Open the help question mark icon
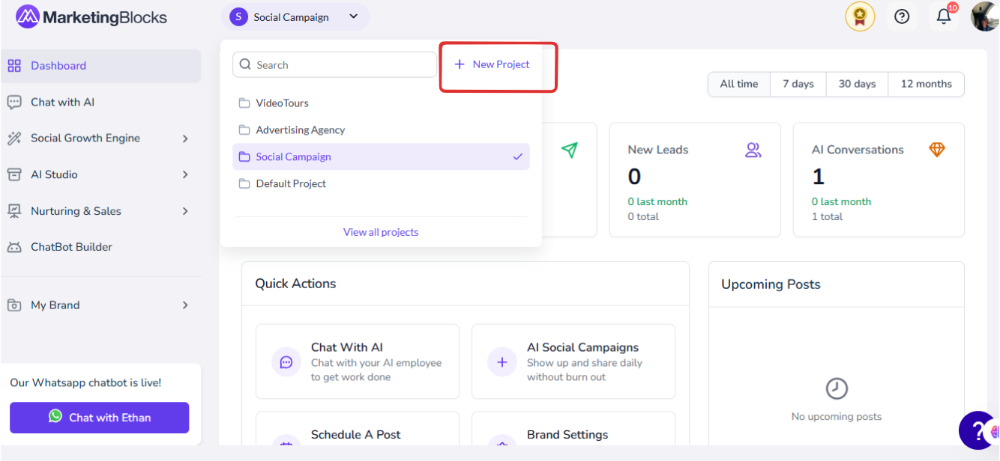The image size is (1000, 461). pyautogui.click(x=902, y=17)
